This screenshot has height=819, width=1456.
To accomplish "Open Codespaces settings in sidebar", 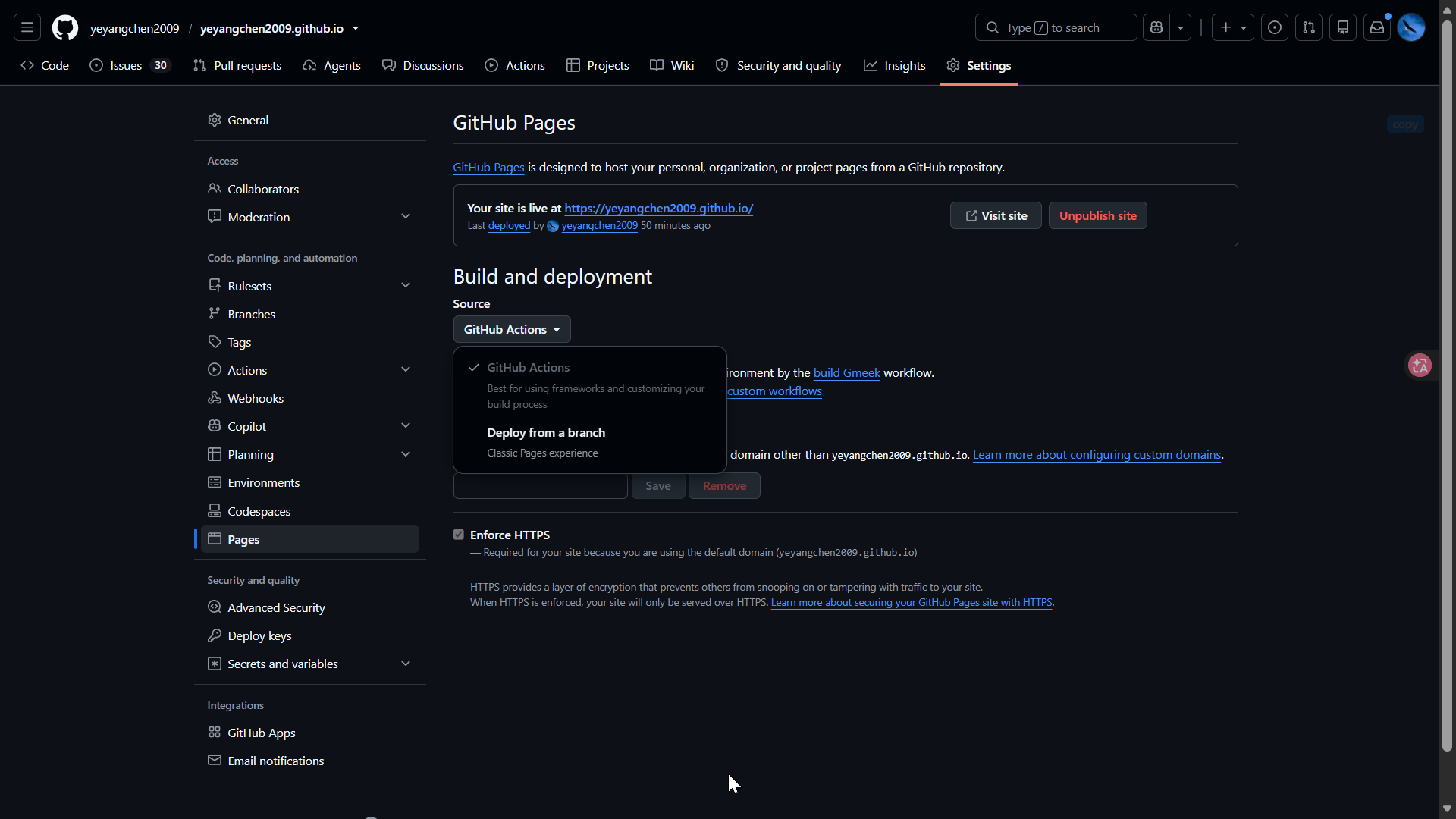I will point(310,512).
